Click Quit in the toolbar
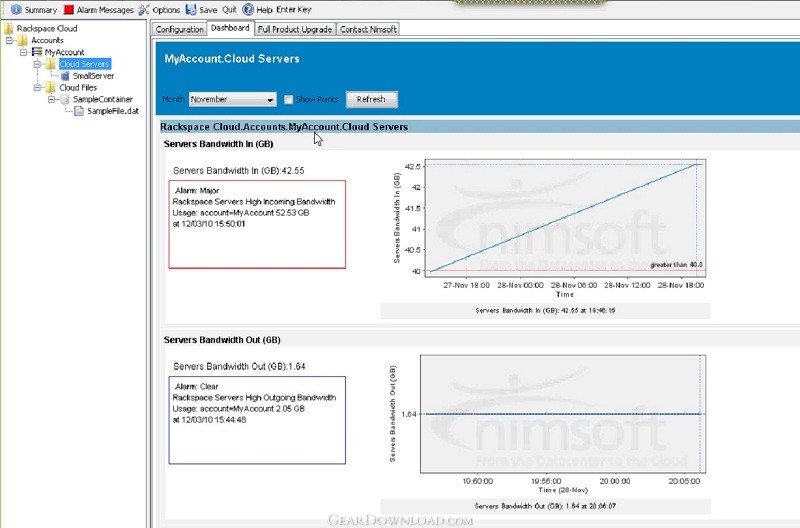Screen dimensions: 800x528 229,9
